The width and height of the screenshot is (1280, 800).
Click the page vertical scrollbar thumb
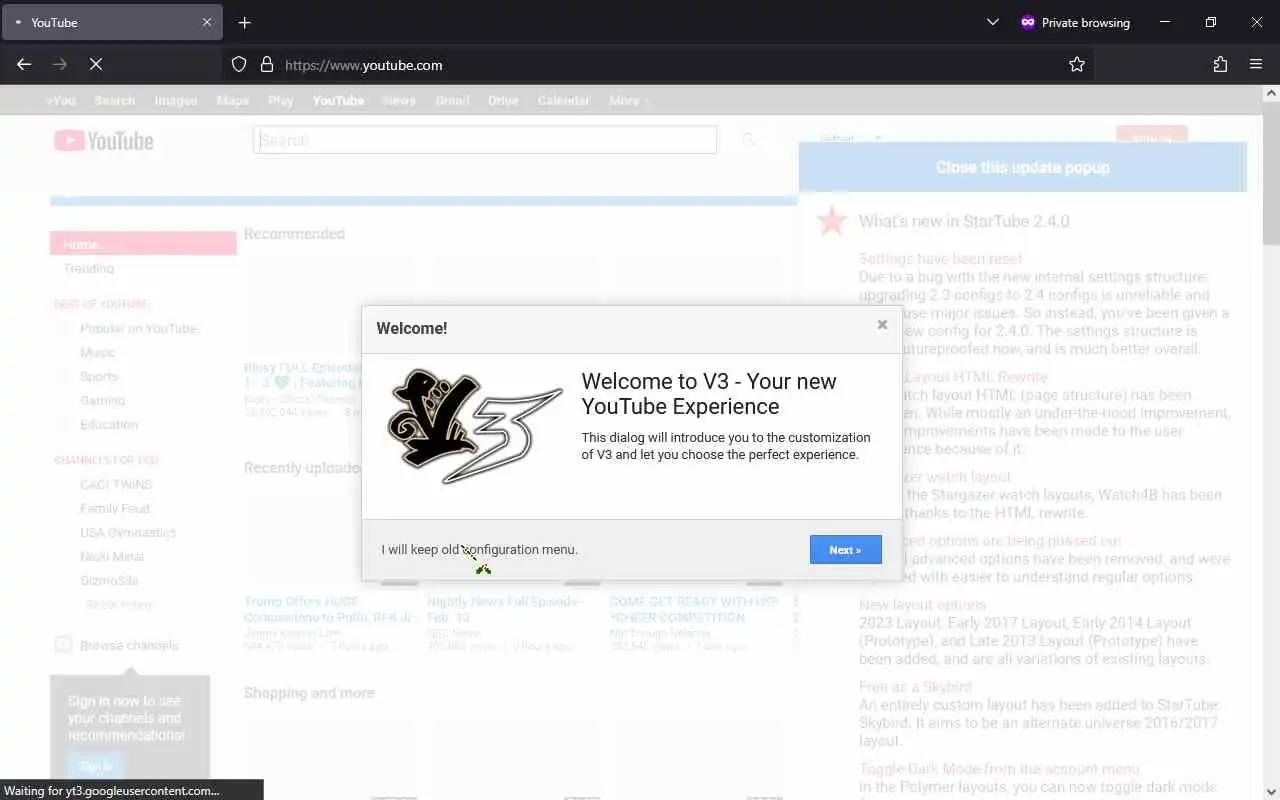click(x=1271, y=172)
